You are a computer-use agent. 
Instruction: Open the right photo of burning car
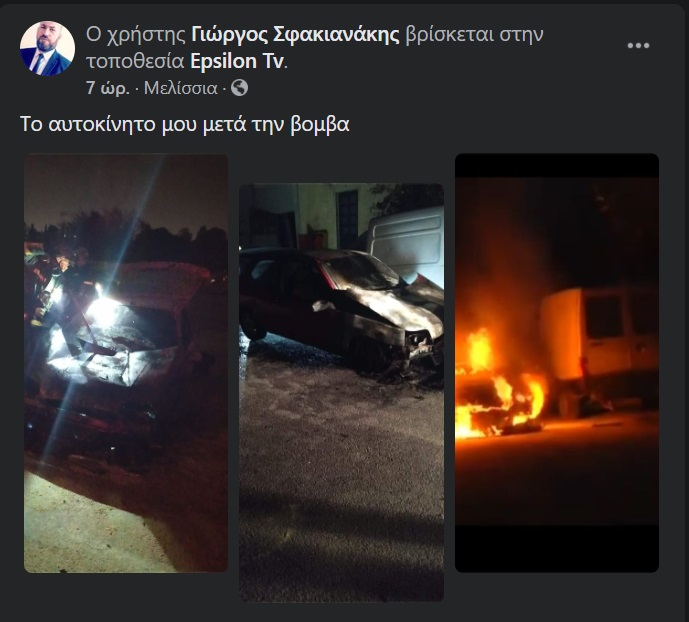(x=557, y=363)
